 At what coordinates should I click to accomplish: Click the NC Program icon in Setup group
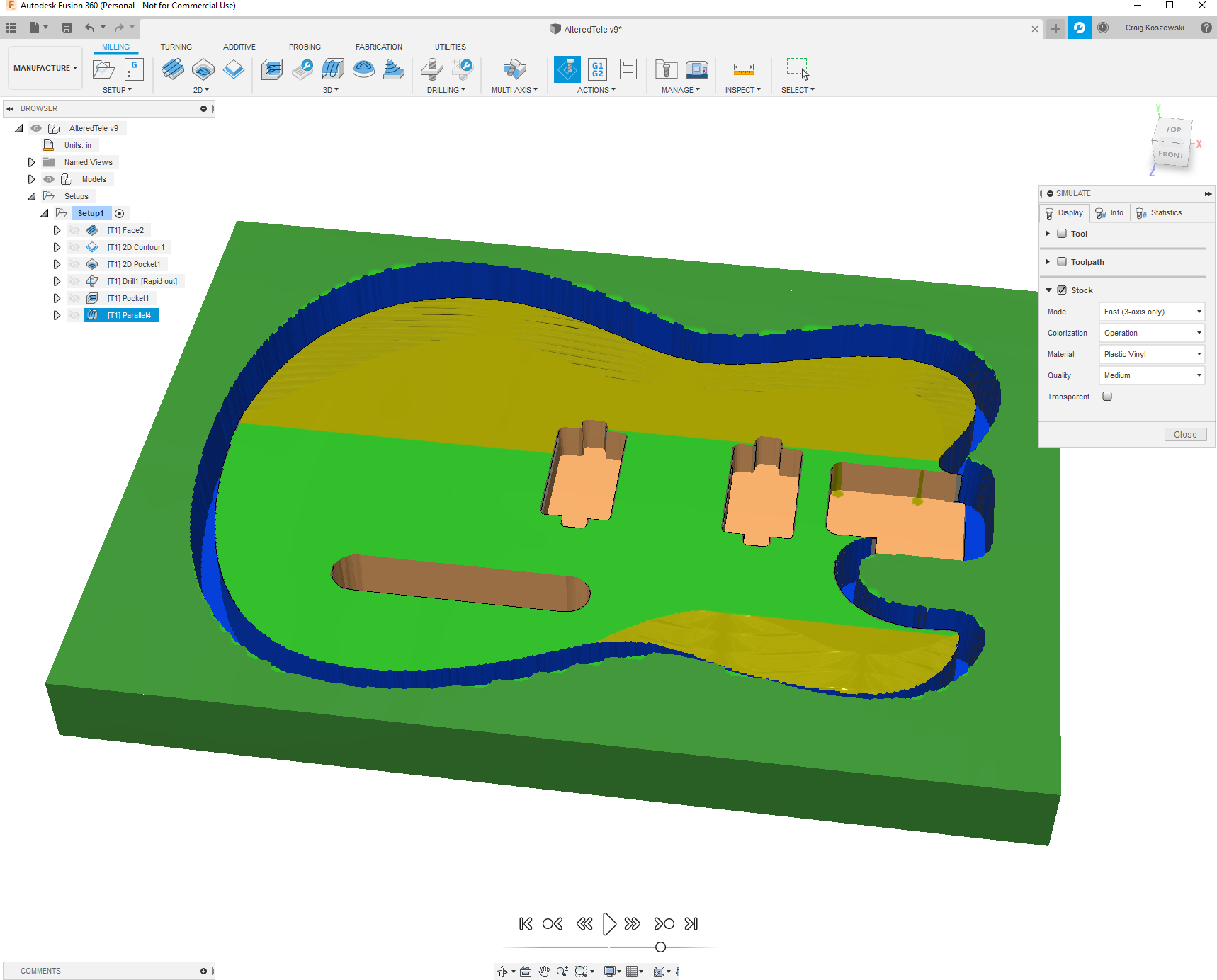click(x=134, y=69)
